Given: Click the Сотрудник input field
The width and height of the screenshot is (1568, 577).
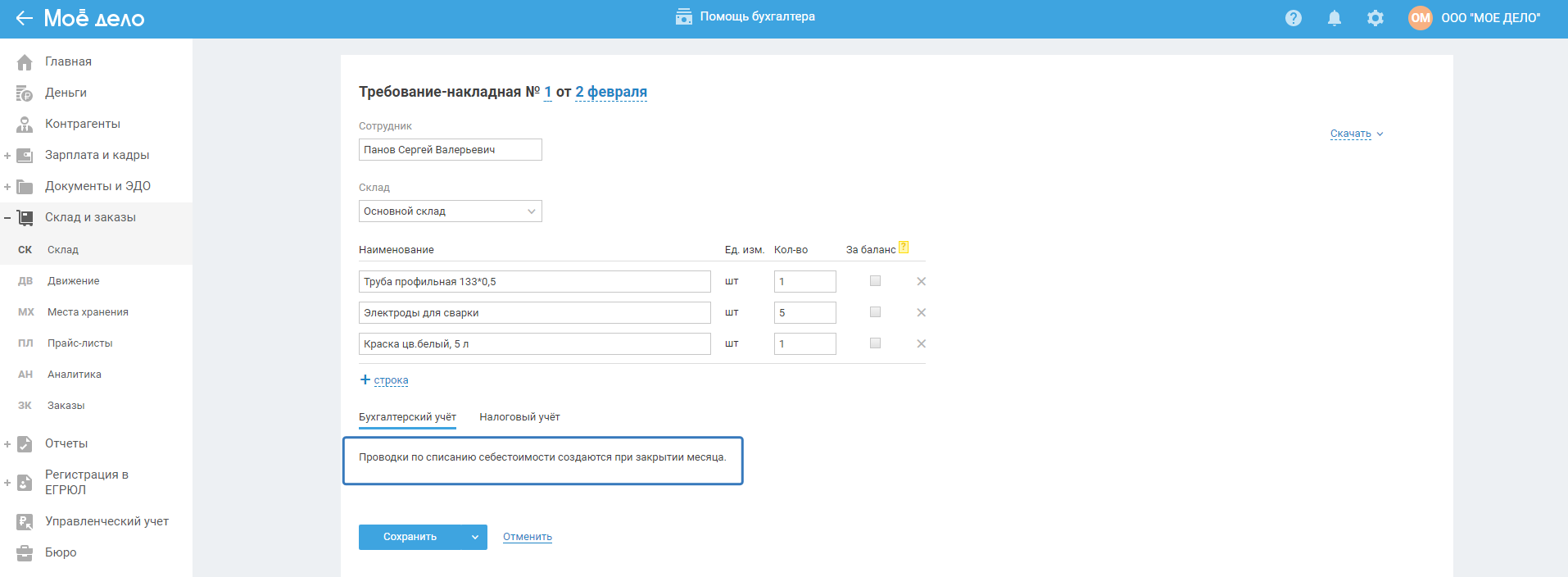Looking at the screenshot, I should 450,150.
